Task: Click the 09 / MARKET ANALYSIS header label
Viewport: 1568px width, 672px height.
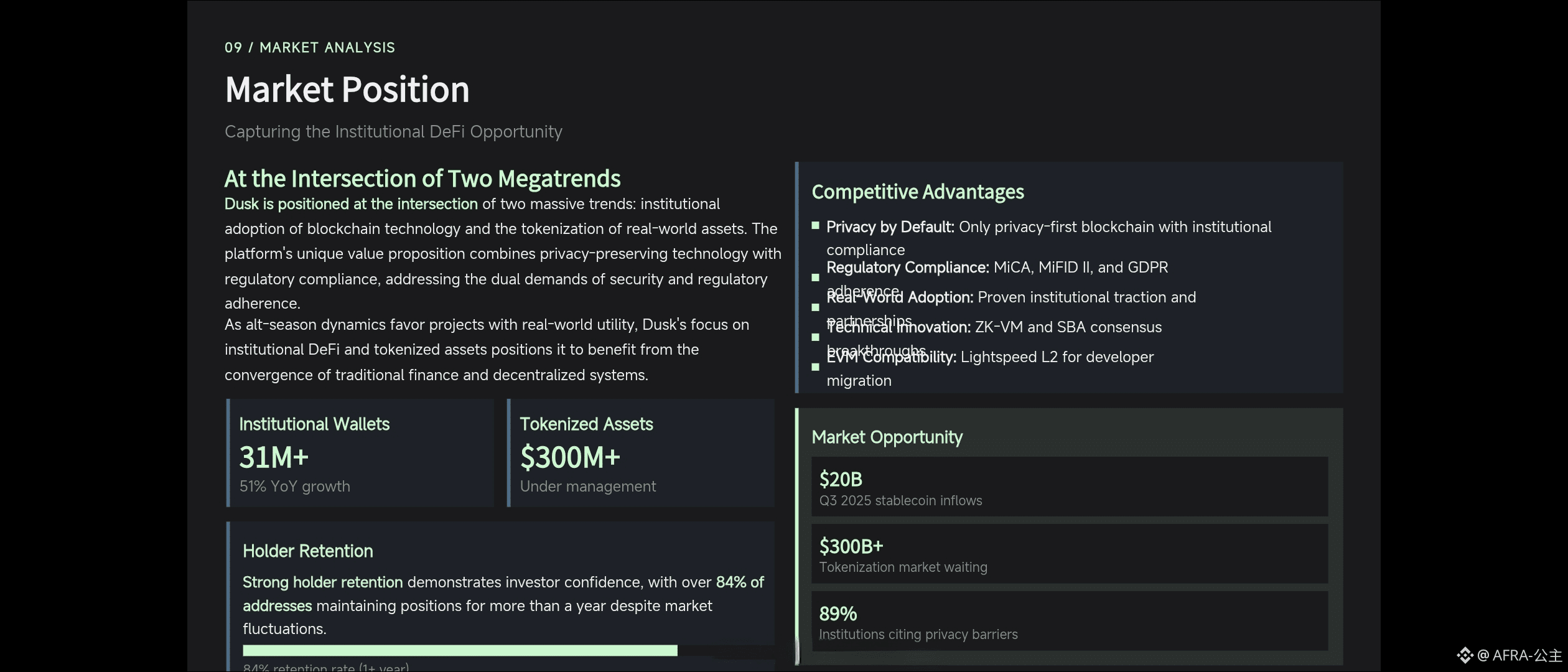Action: 310,48
